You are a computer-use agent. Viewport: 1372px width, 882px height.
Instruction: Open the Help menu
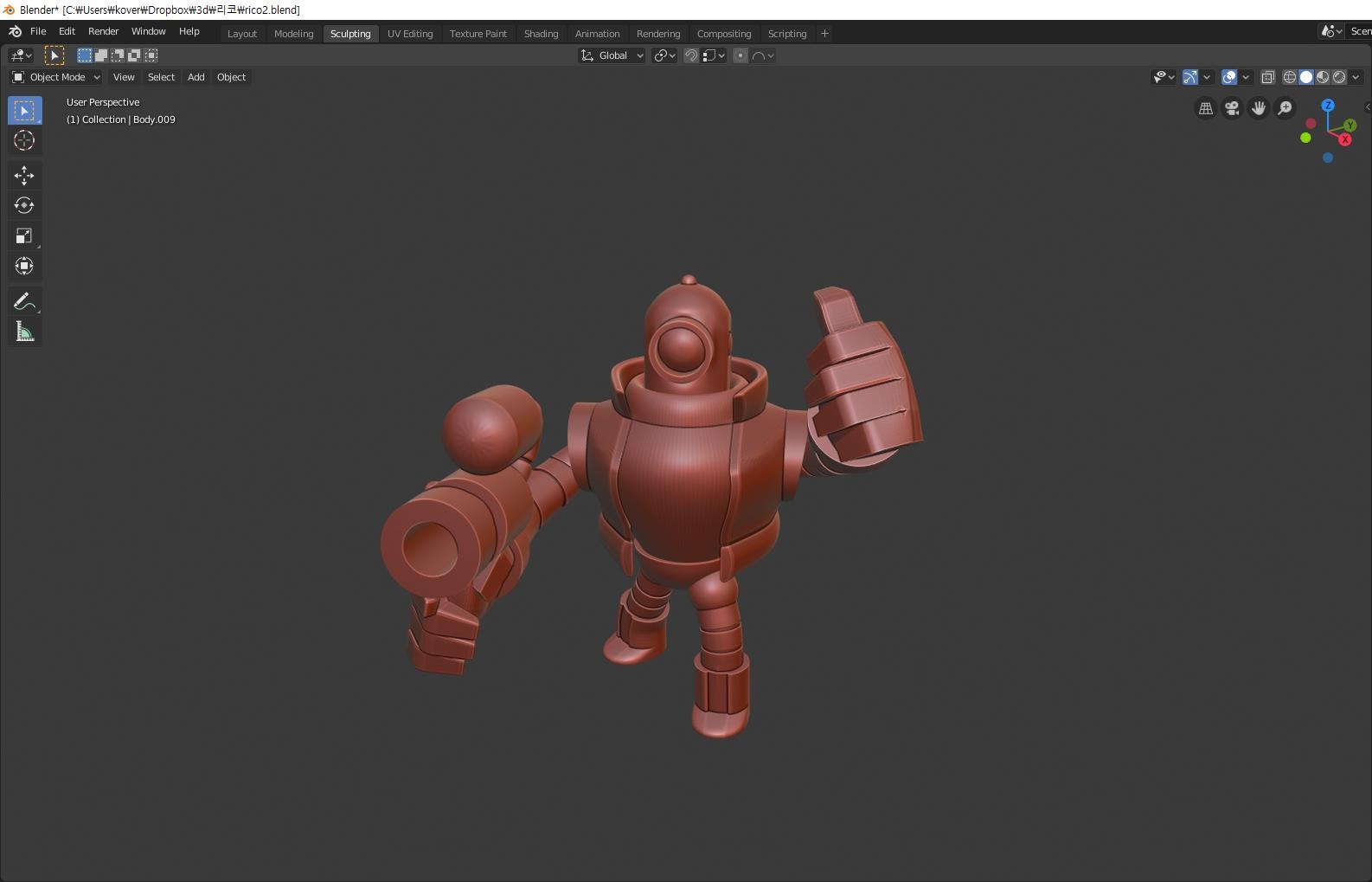pos(189,31)
